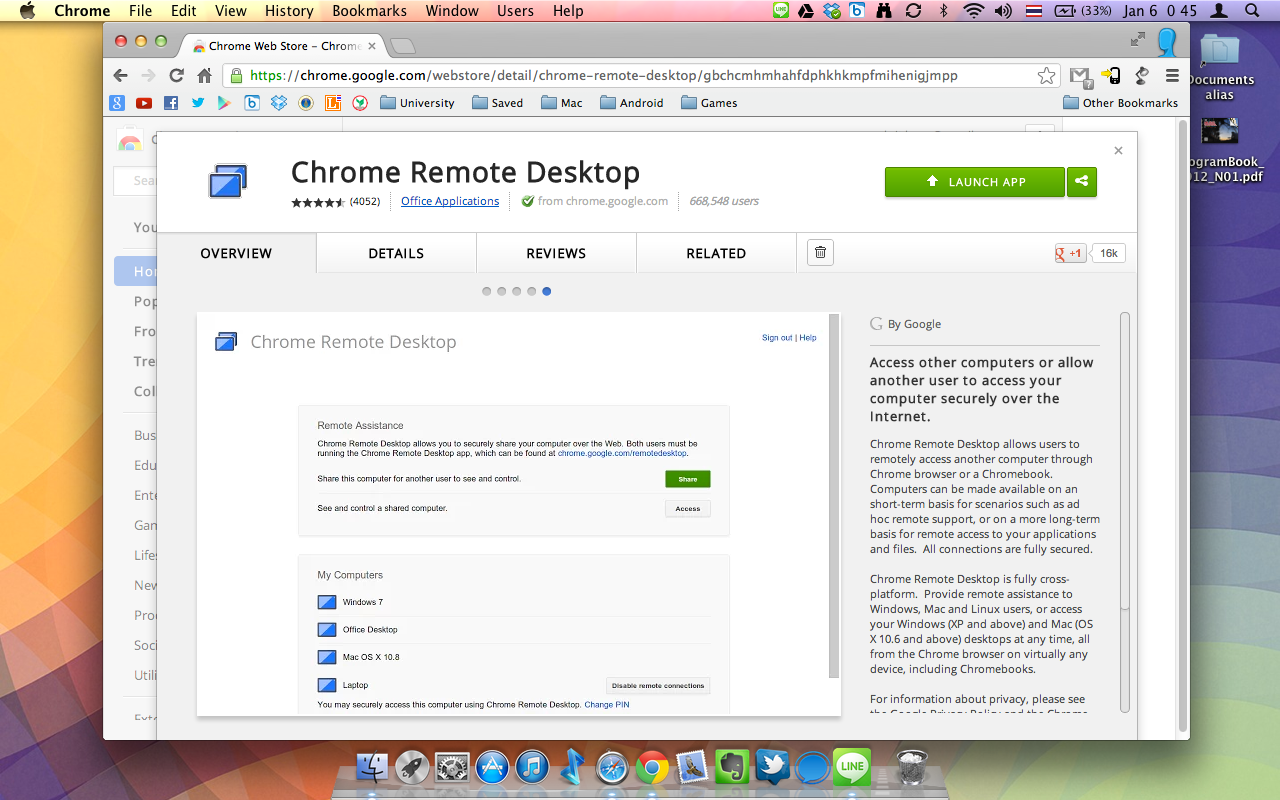Click the Launch App button

(974, 182)
